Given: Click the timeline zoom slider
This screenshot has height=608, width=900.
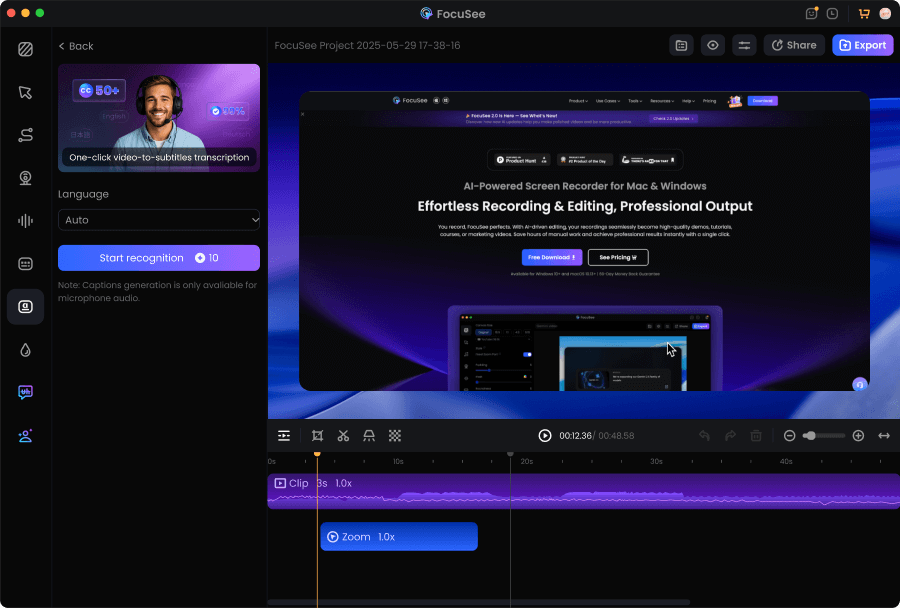Looking at the screenshot, I should click(822, 436).
